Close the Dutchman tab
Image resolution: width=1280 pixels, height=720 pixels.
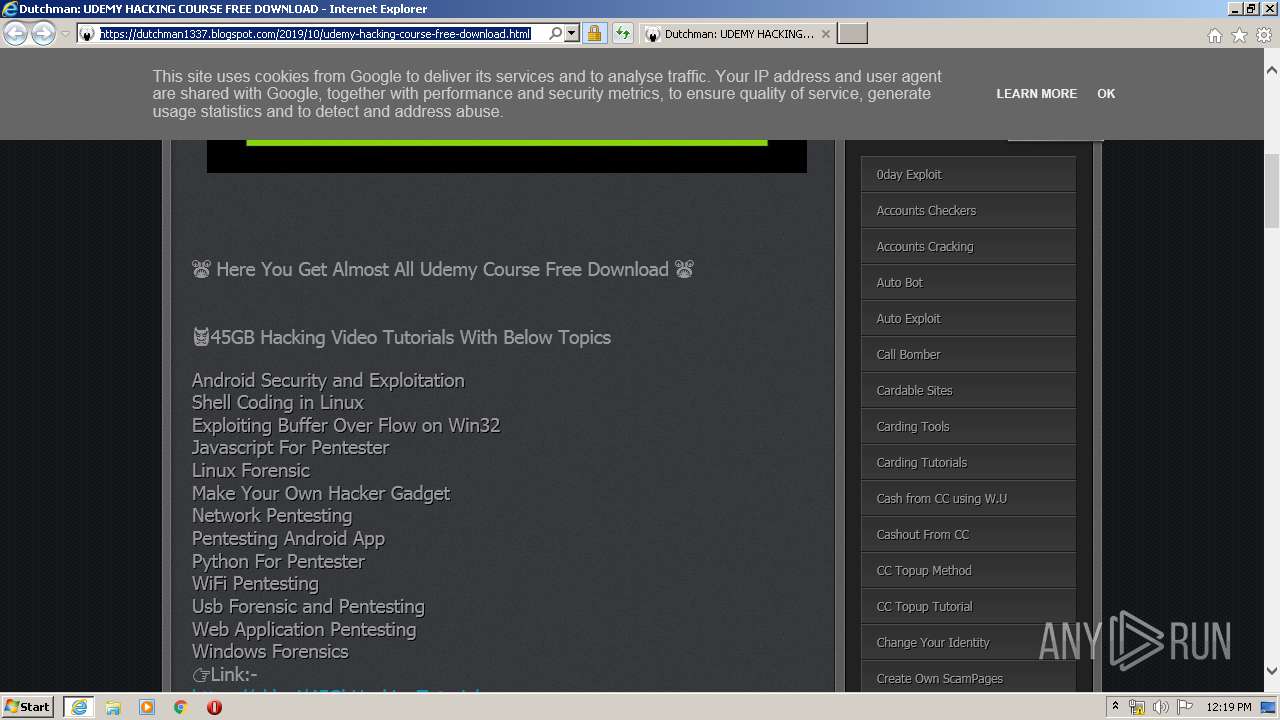(826, 34)
